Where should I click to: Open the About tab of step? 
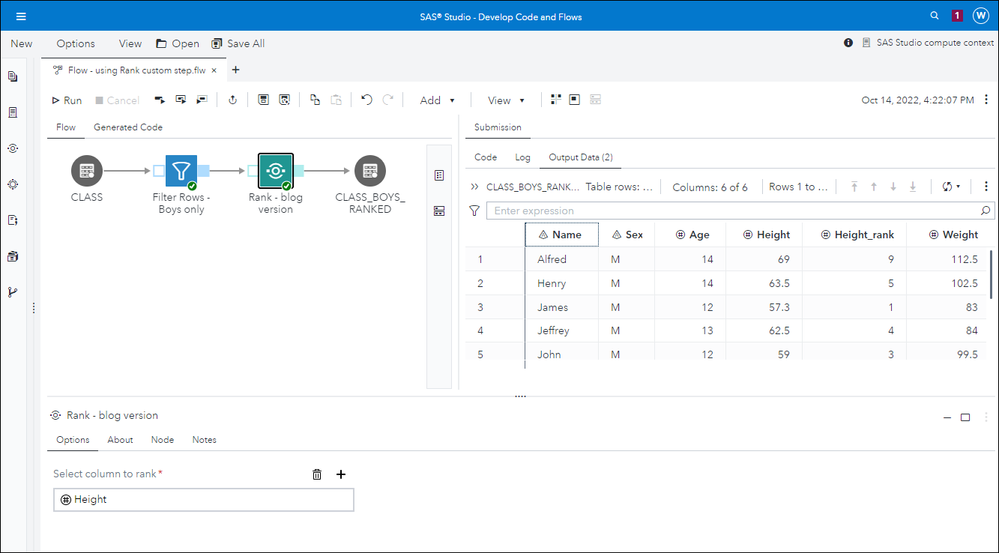click(120, 440)
